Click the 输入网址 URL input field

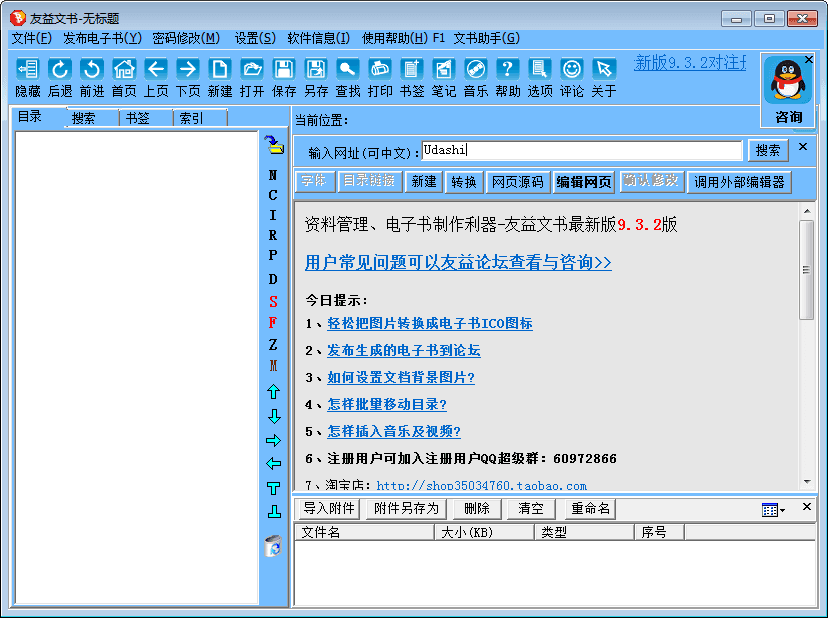(582, 151)
